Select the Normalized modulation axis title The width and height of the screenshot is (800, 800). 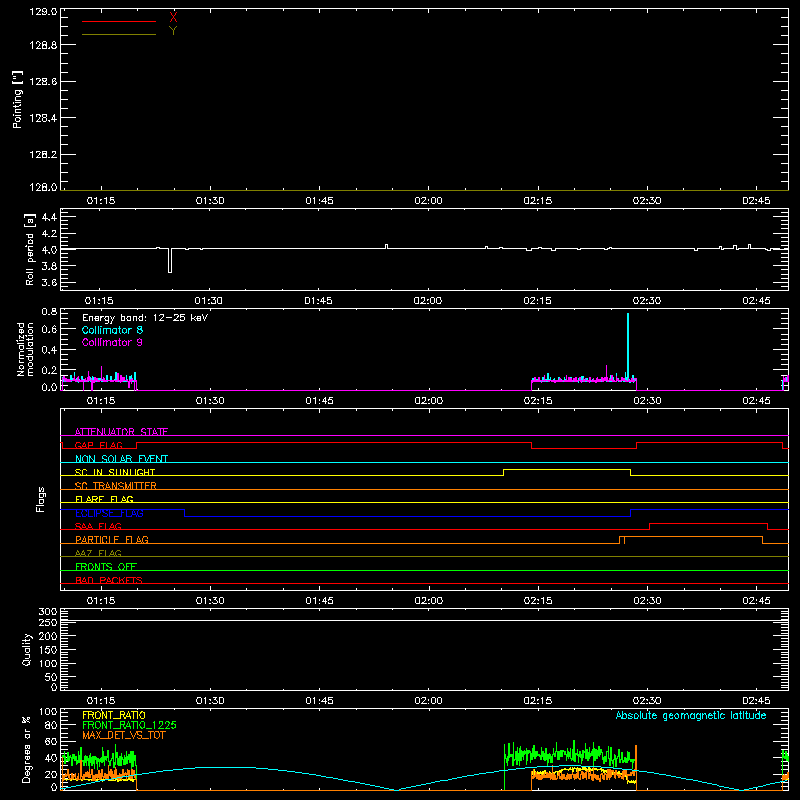point(24,349)
